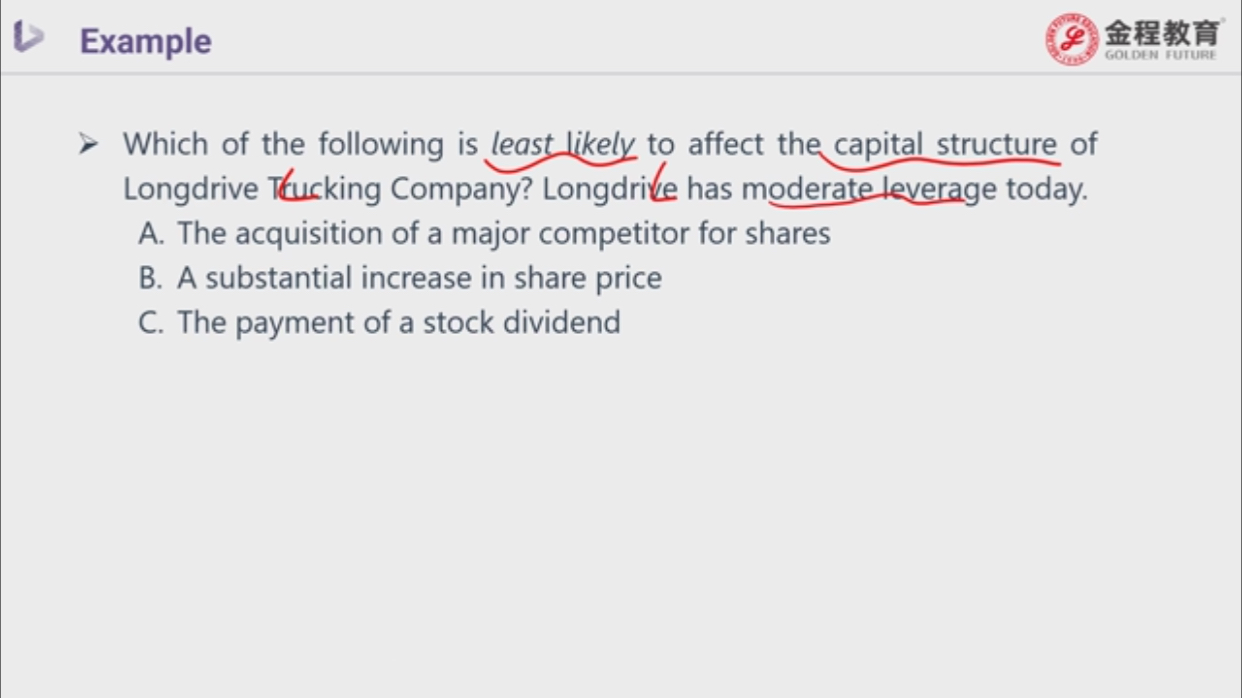
Task: Select answer option B letter
Action: pyautogui.click(x=150, y=278)
